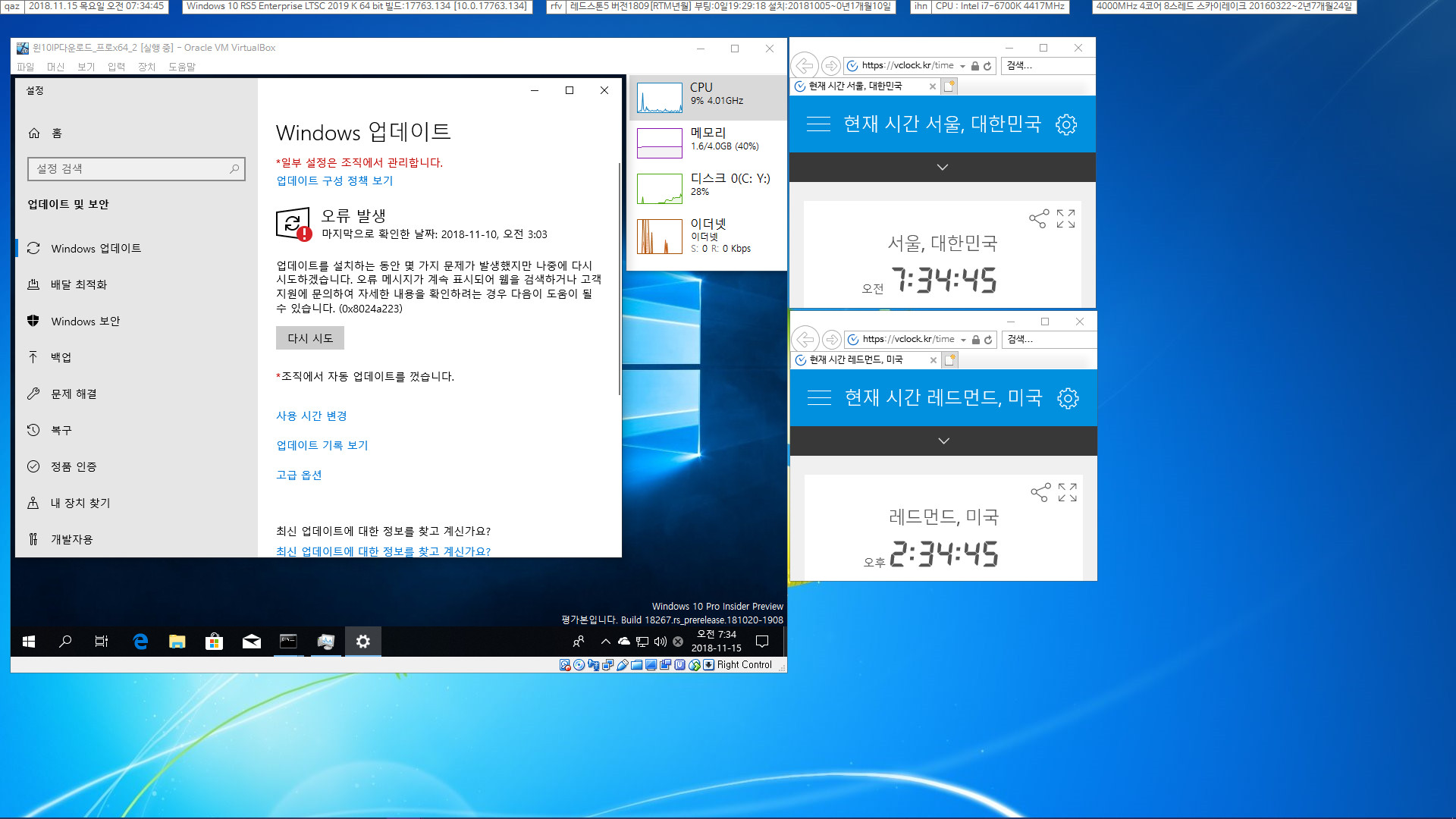Open hamburger menu on Redmond clock page
This screenshot has height=819, width=1456.
[x=819, y=398]
